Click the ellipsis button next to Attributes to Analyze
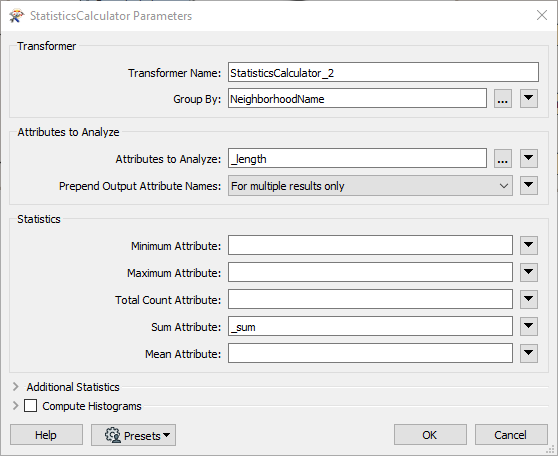 [502, 158]
